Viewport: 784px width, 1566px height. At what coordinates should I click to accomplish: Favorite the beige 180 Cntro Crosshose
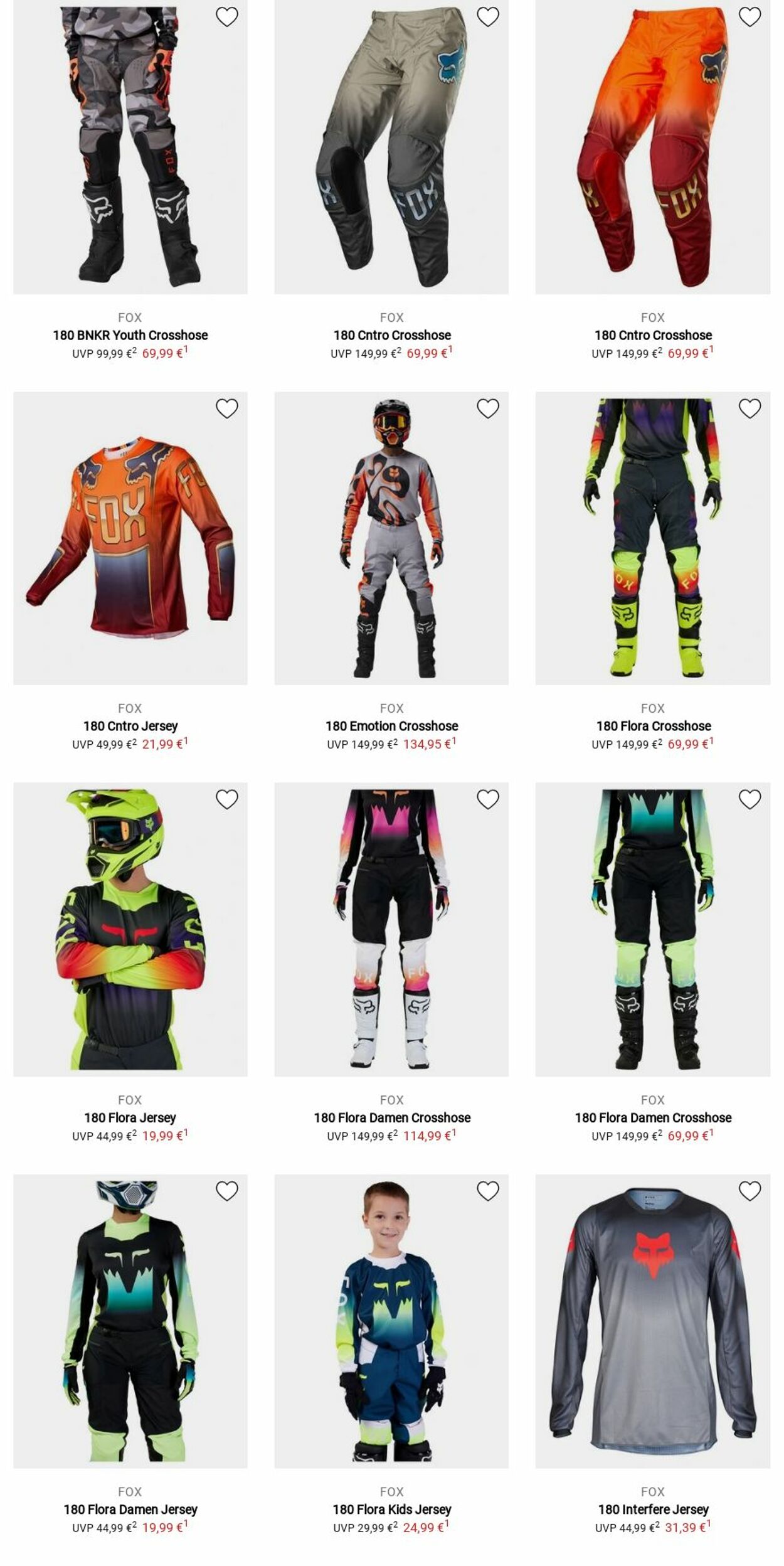point(488,17)
